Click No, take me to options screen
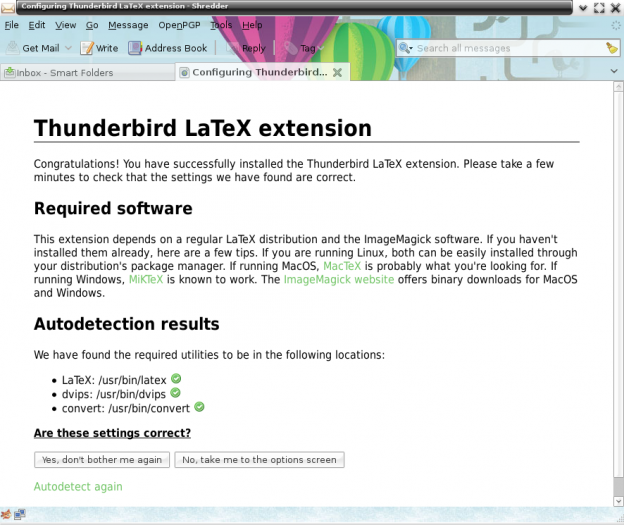624x525 pixels. pos(259,460)
